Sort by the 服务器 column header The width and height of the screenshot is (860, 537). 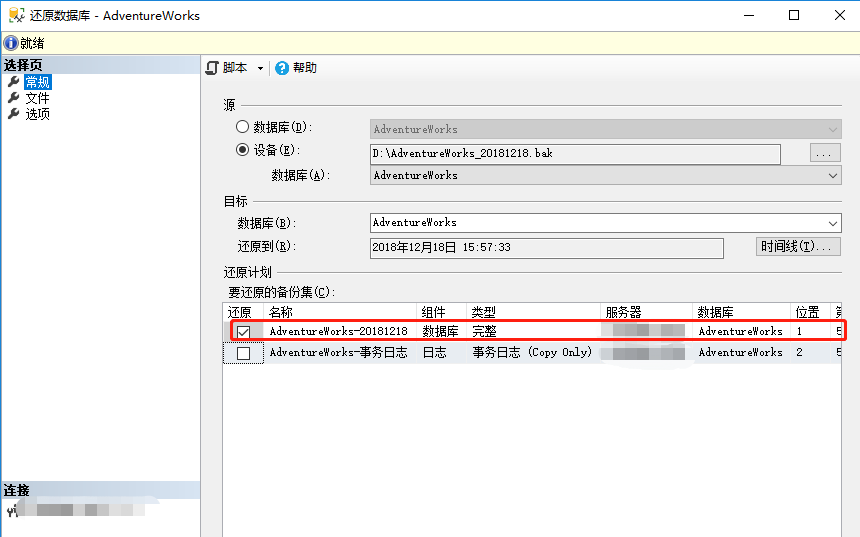coord(646,312)
